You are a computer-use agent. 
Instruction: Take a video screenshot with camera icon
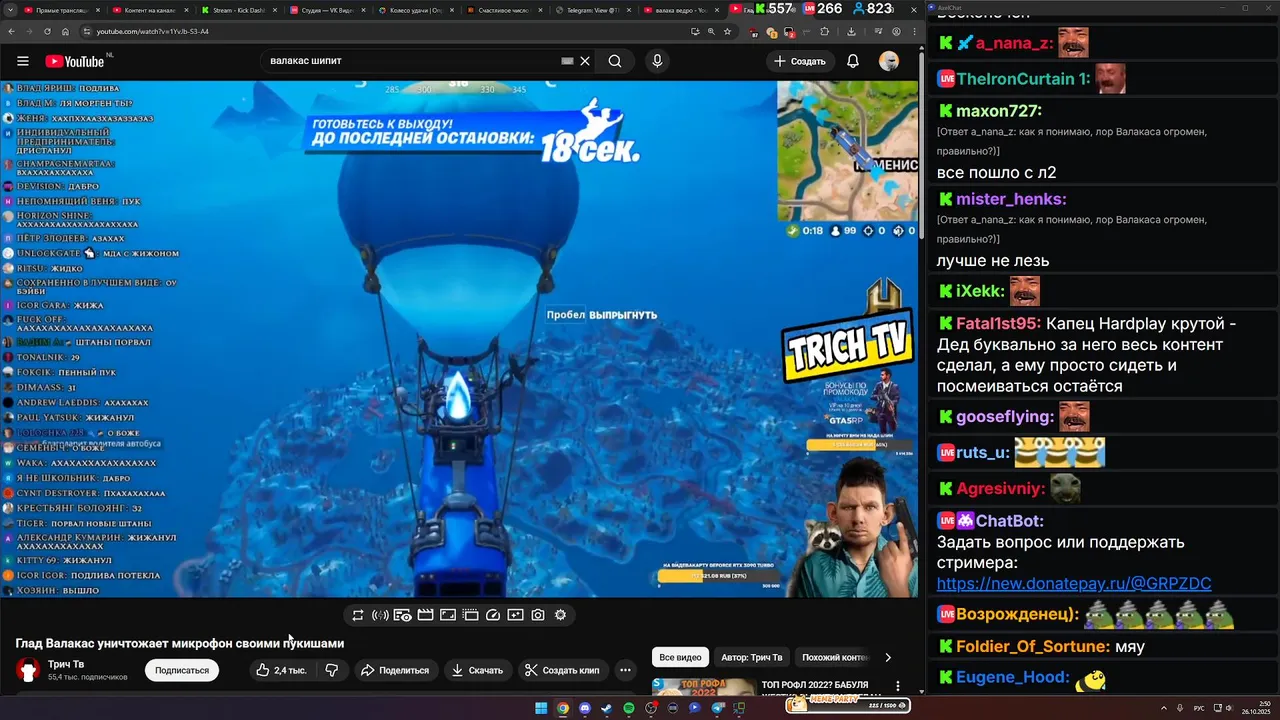[538, 615]
